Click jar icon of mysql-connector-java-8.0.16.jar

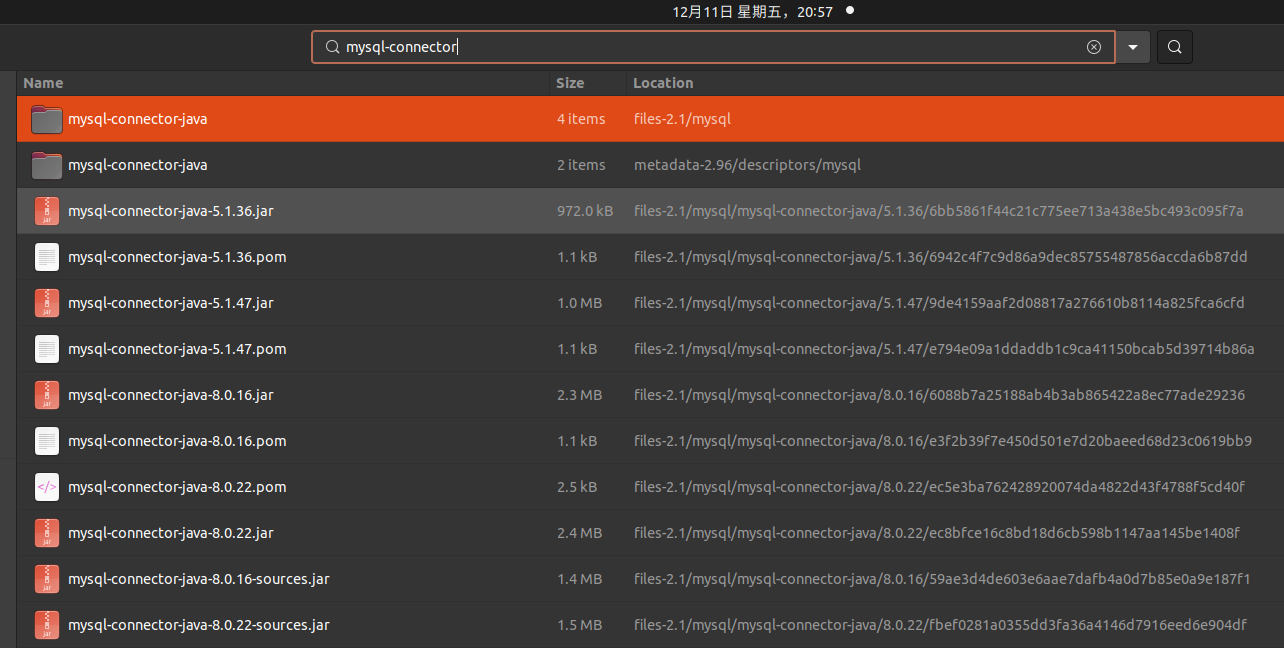47,395
